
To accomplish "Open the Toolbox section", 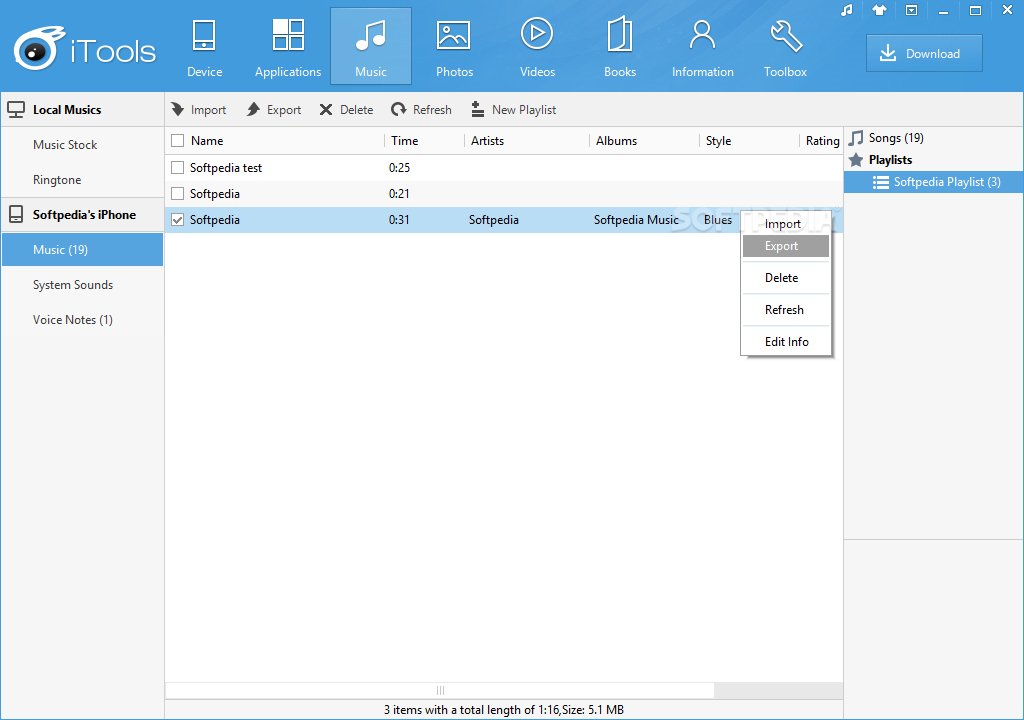I will tap(786, 48).
